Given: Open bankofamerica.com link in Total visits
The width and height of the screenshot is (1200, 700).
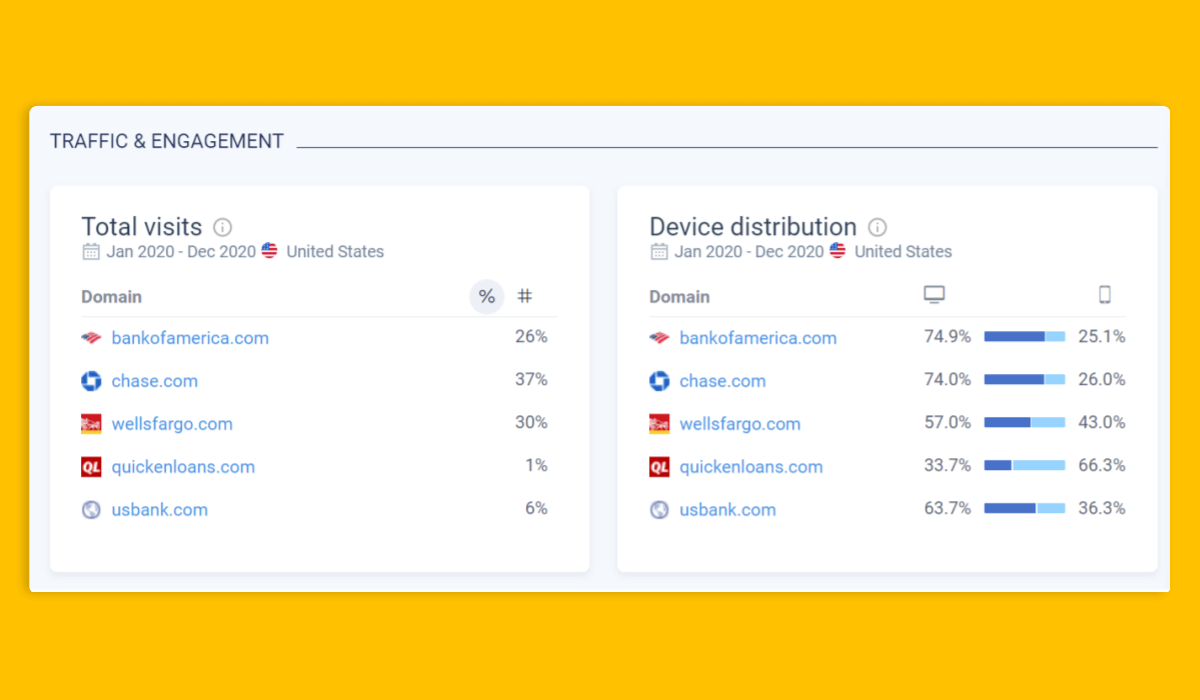Looking at the screenshot, I should click(190, 338).
